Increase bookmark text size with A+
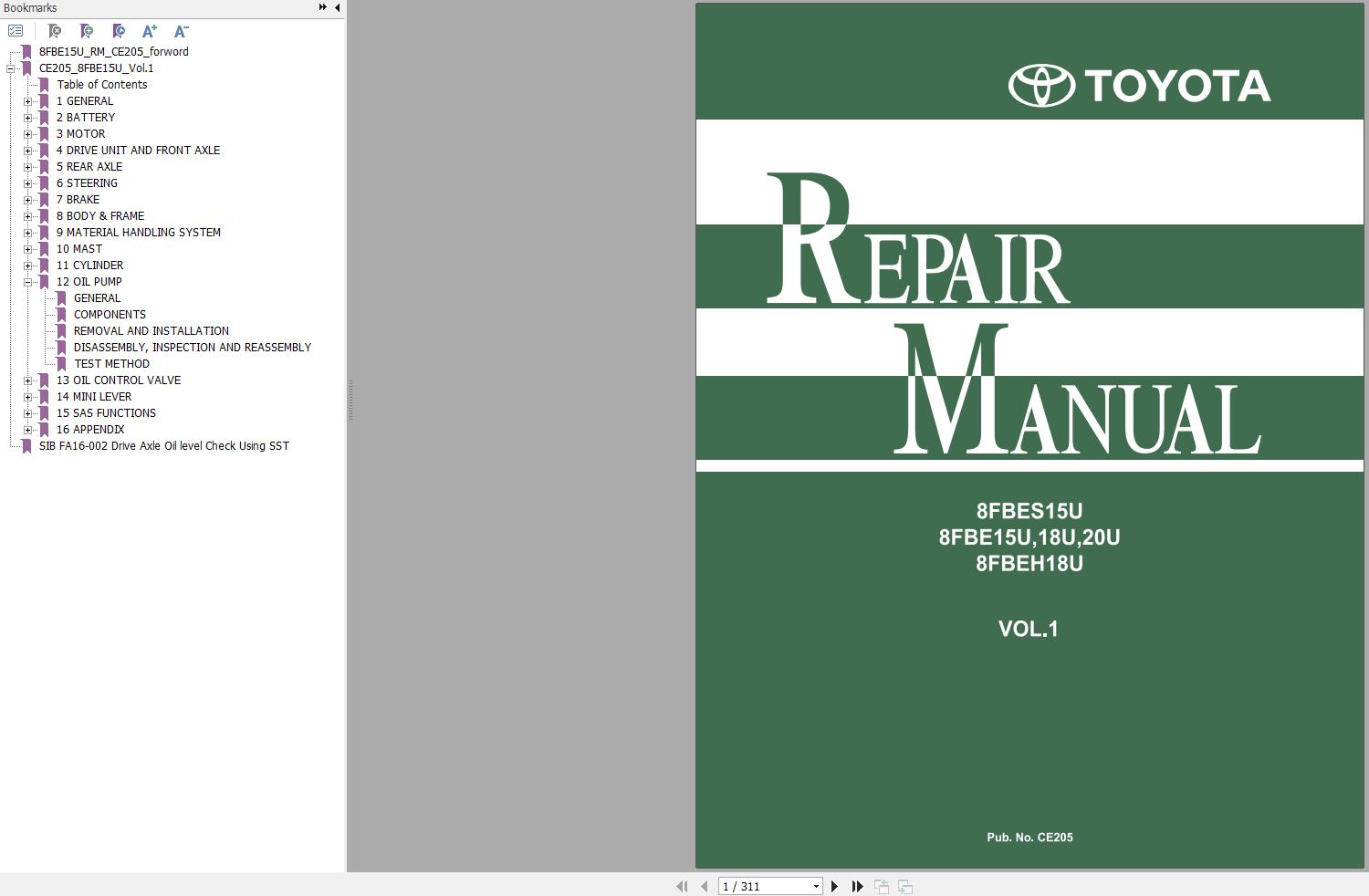Image resolution: width=1369 pixels, height=896 pixels. [x=149, y=31]
